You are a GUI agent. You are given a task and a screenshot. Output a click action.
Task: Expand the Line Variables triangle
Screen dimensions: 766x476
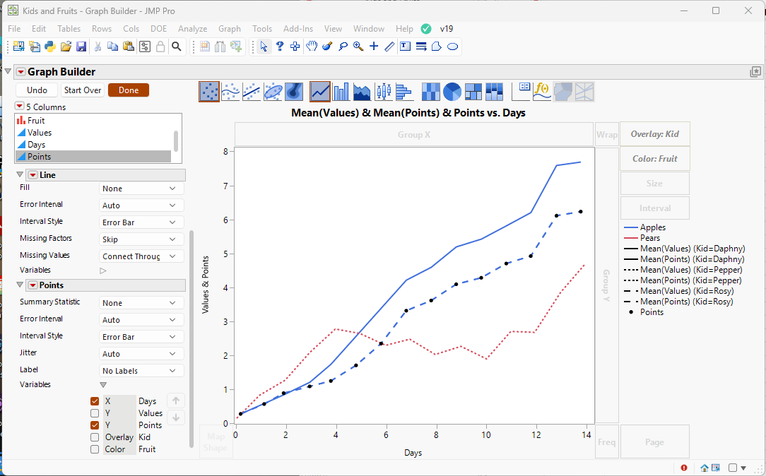103,270
